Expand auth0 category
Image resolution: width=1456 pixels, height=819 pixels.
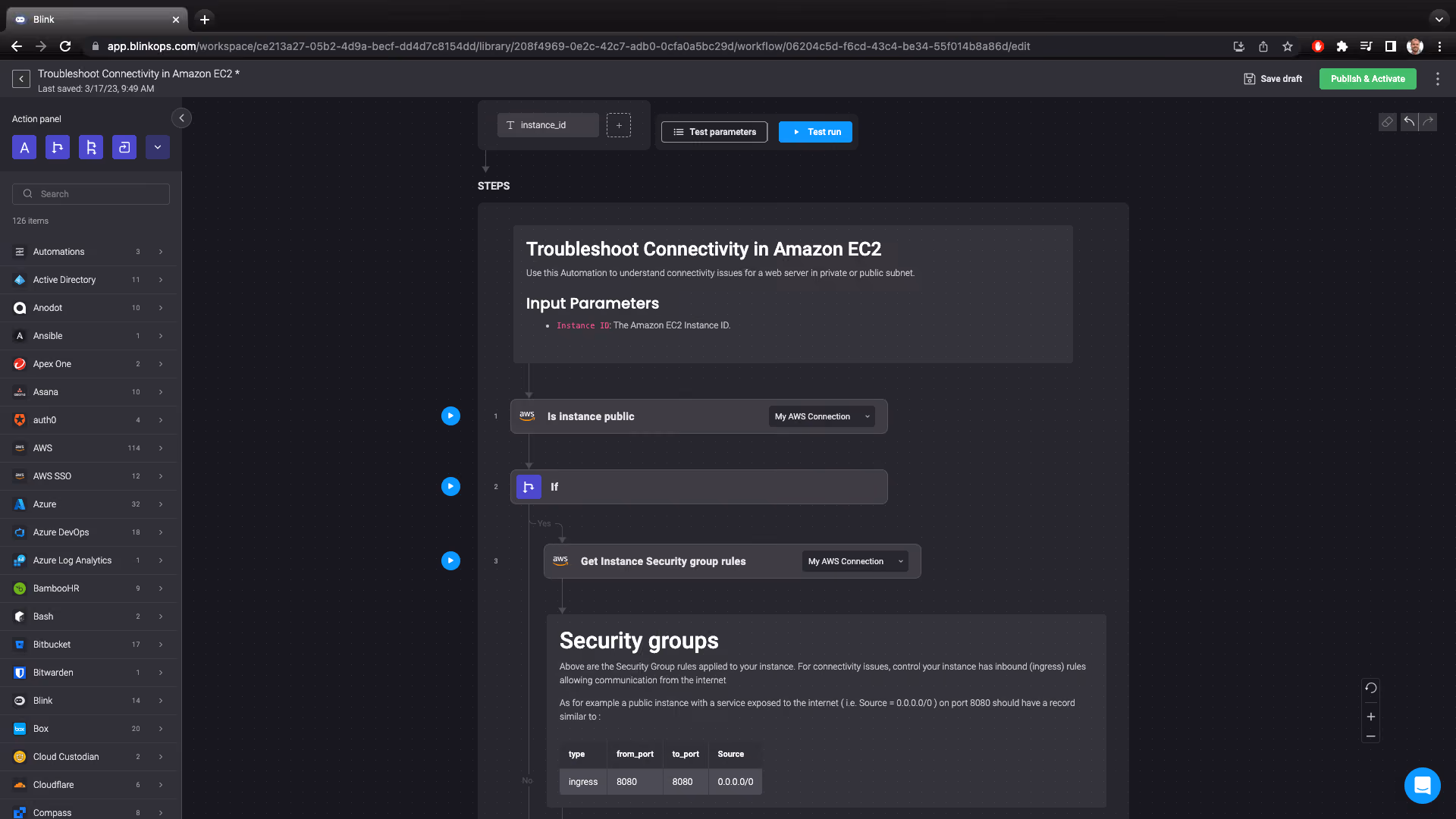pyautogui.click(x=88, y=420)
